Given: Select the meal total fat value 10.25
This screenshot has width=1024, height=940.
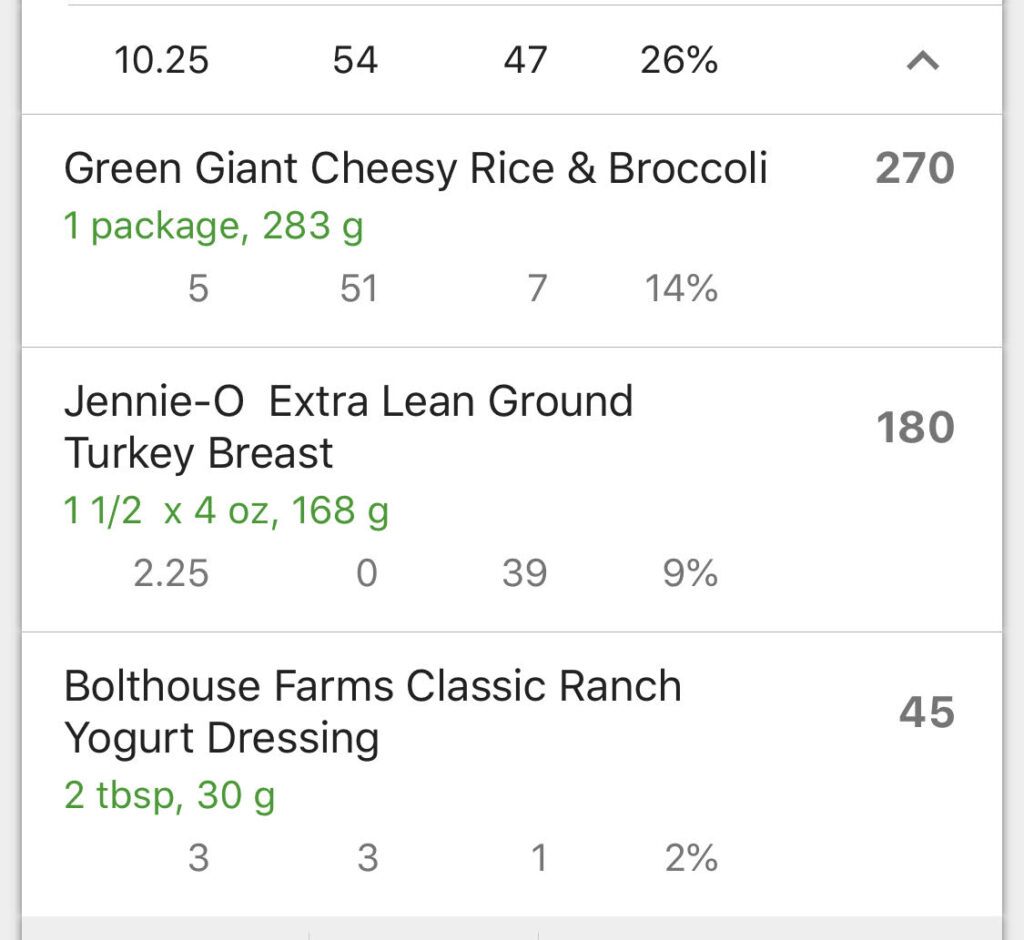Looking at the screenshot, I should (161, 60).
